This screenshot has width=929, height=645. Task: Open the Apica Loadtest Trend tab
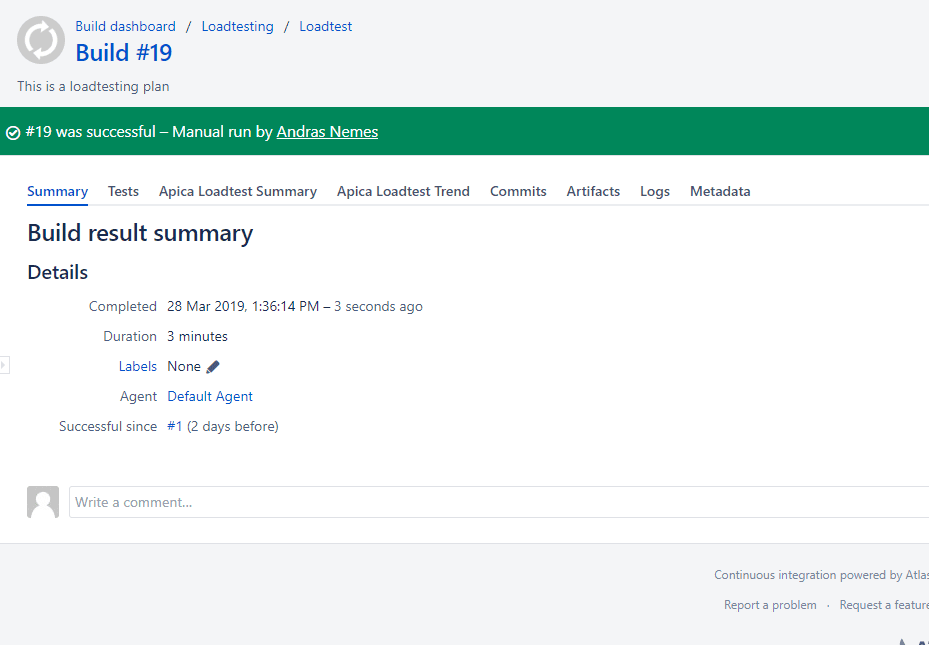[403, 191]
